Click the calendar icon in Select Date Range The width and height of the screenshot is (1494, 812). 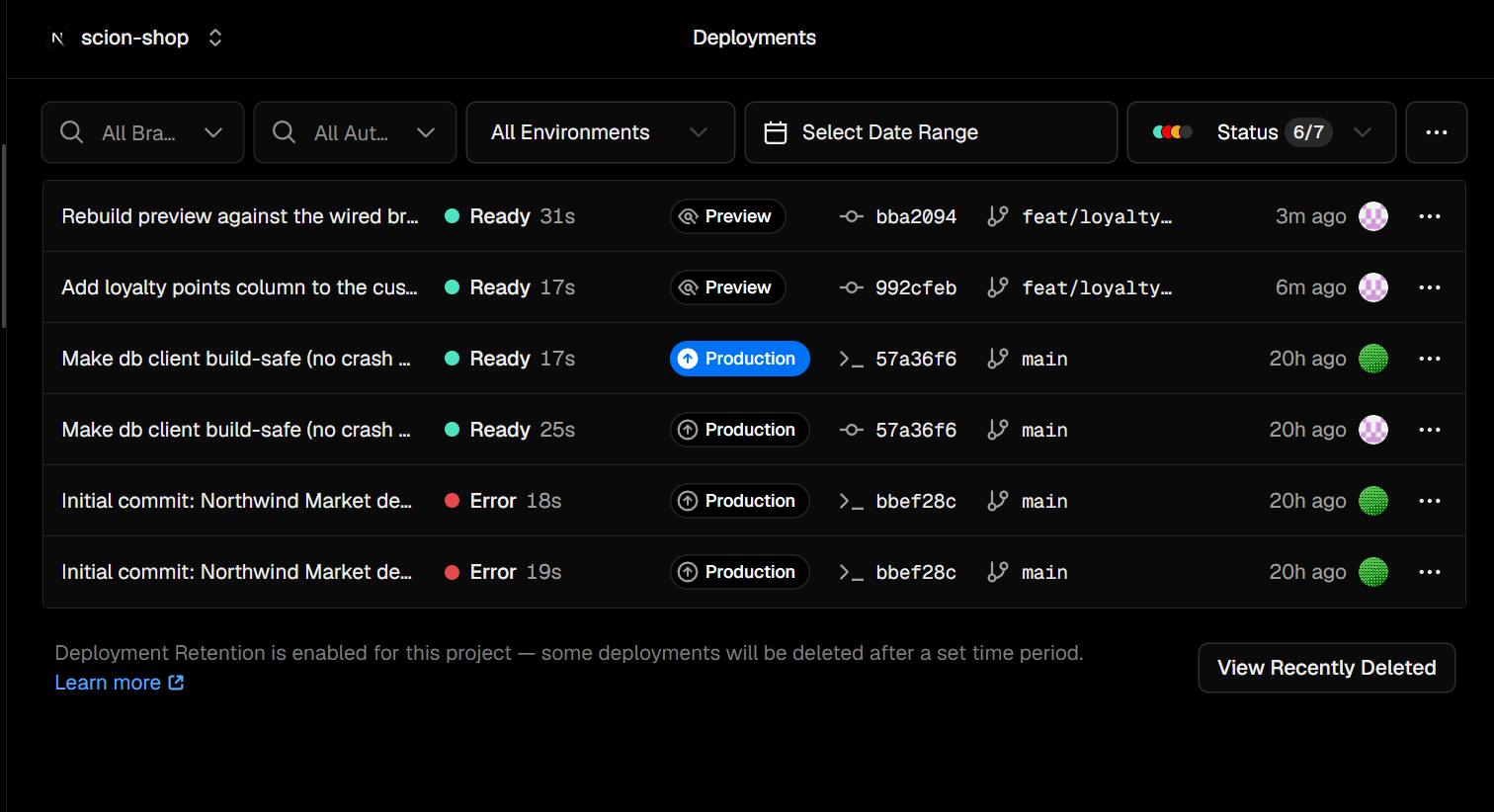coord(776,132)
